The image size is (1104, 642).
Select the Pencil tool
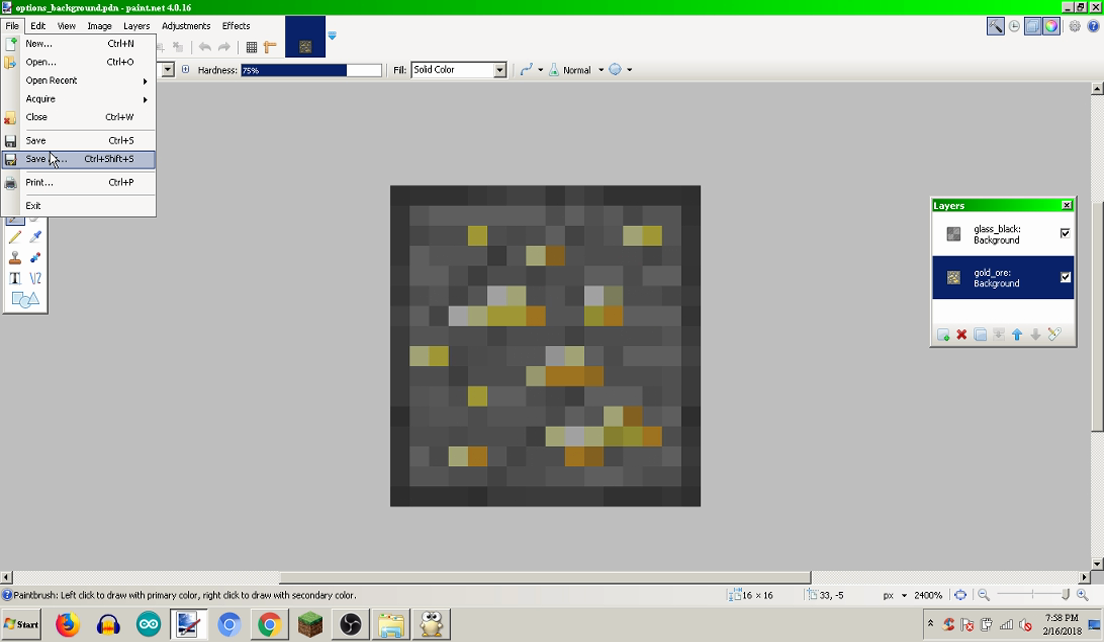tap(15, 237)
